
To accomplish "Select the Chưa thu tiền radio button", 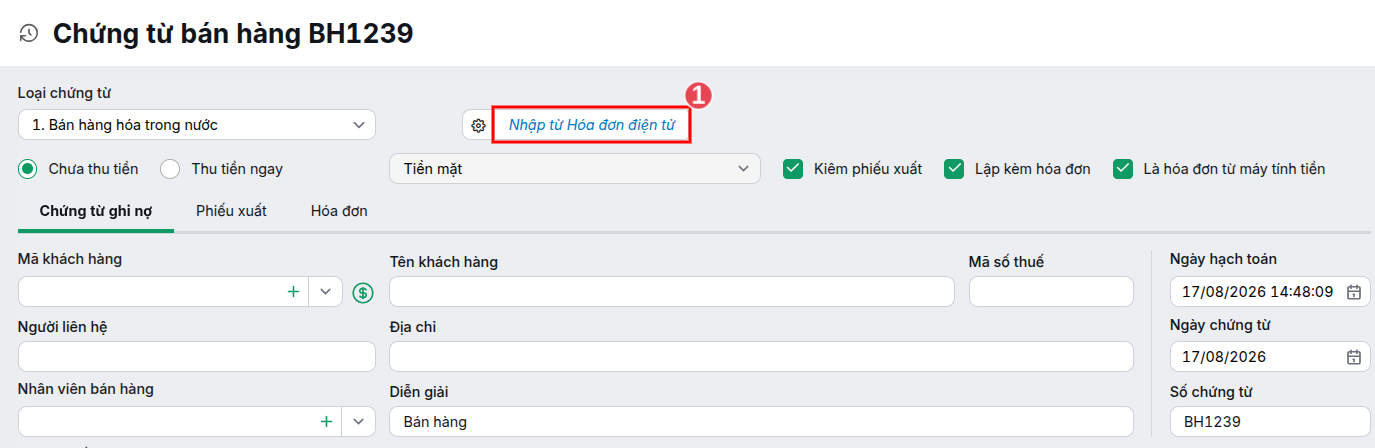I will pyautogui.click(x=28, y=169).
